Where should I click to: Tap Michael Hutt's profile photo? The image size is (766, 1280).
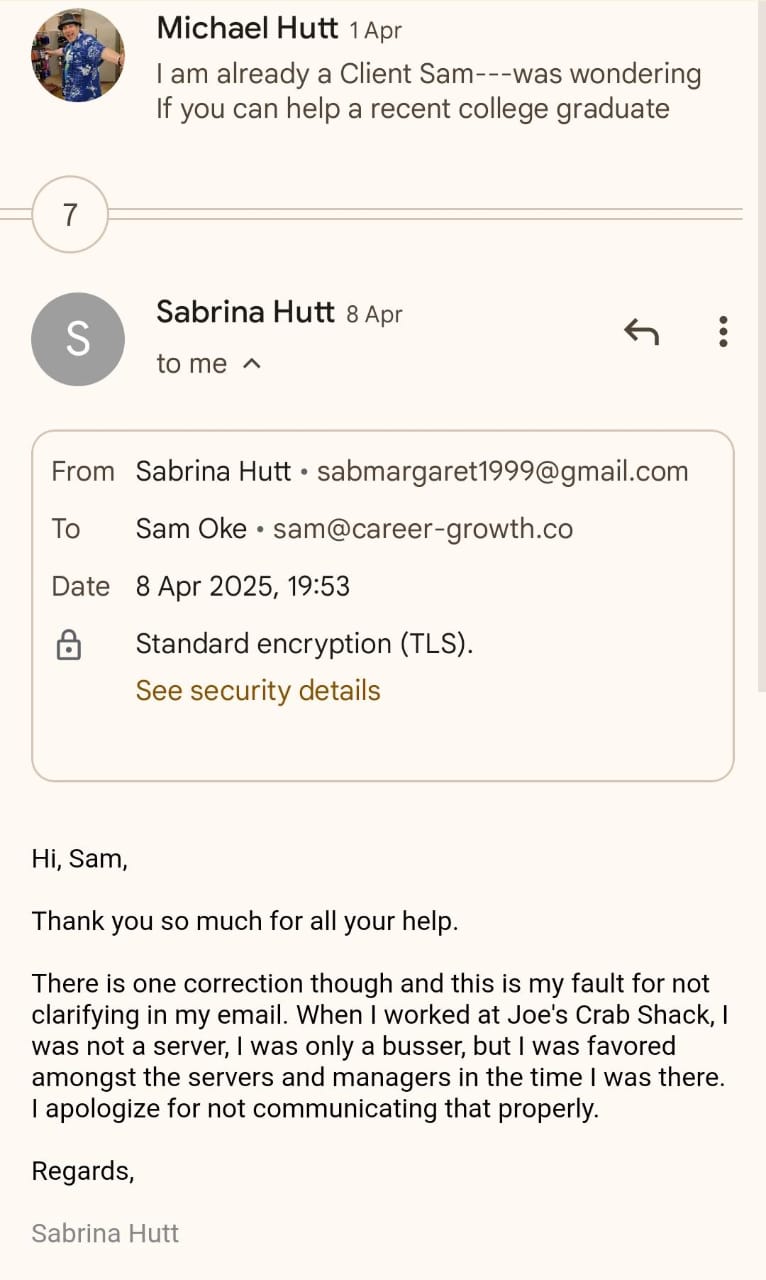click(x=78, y=55)
